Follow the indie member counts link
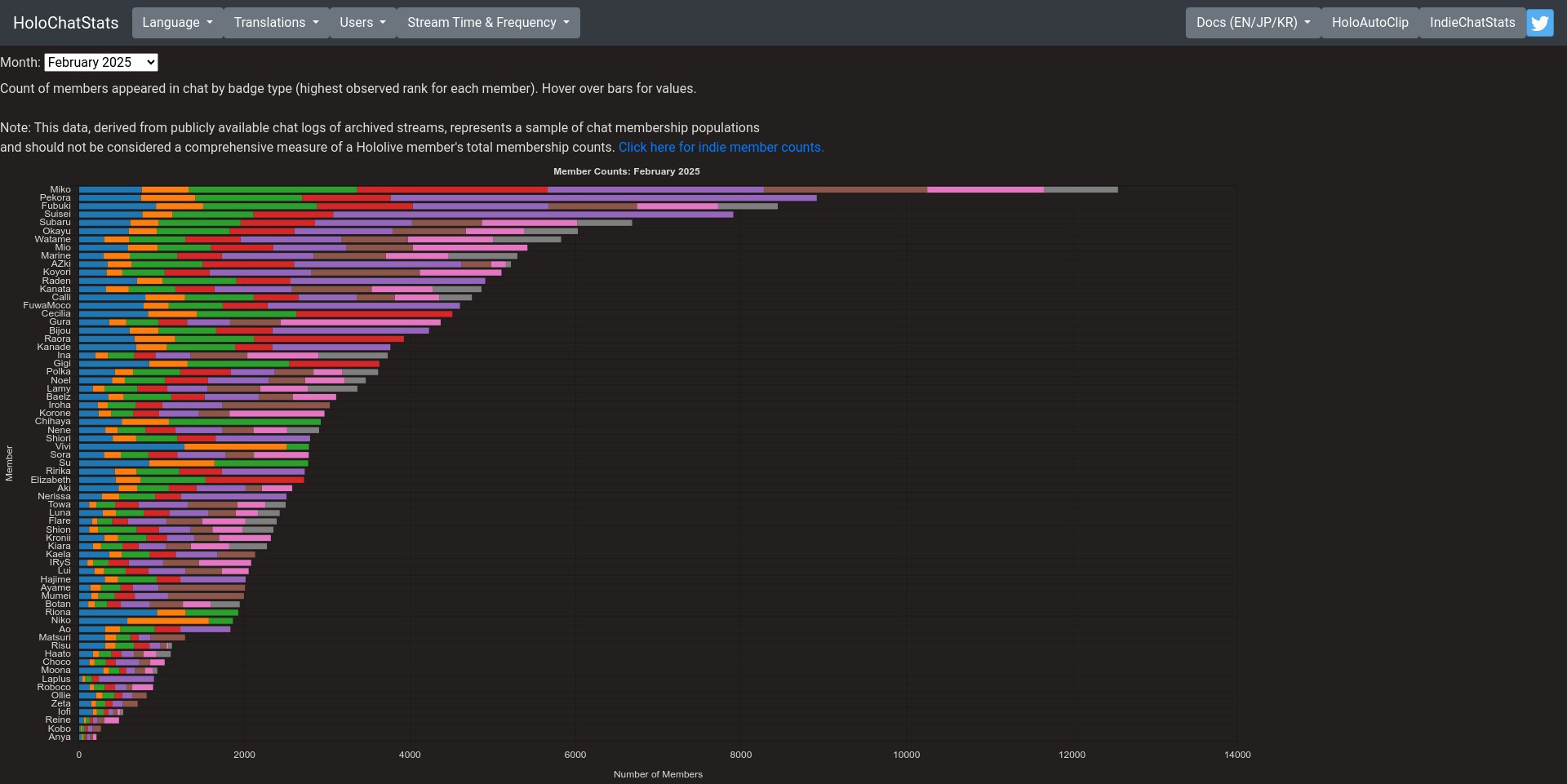1567x784 pixels. pyautogui.click(x=721, y=148)
